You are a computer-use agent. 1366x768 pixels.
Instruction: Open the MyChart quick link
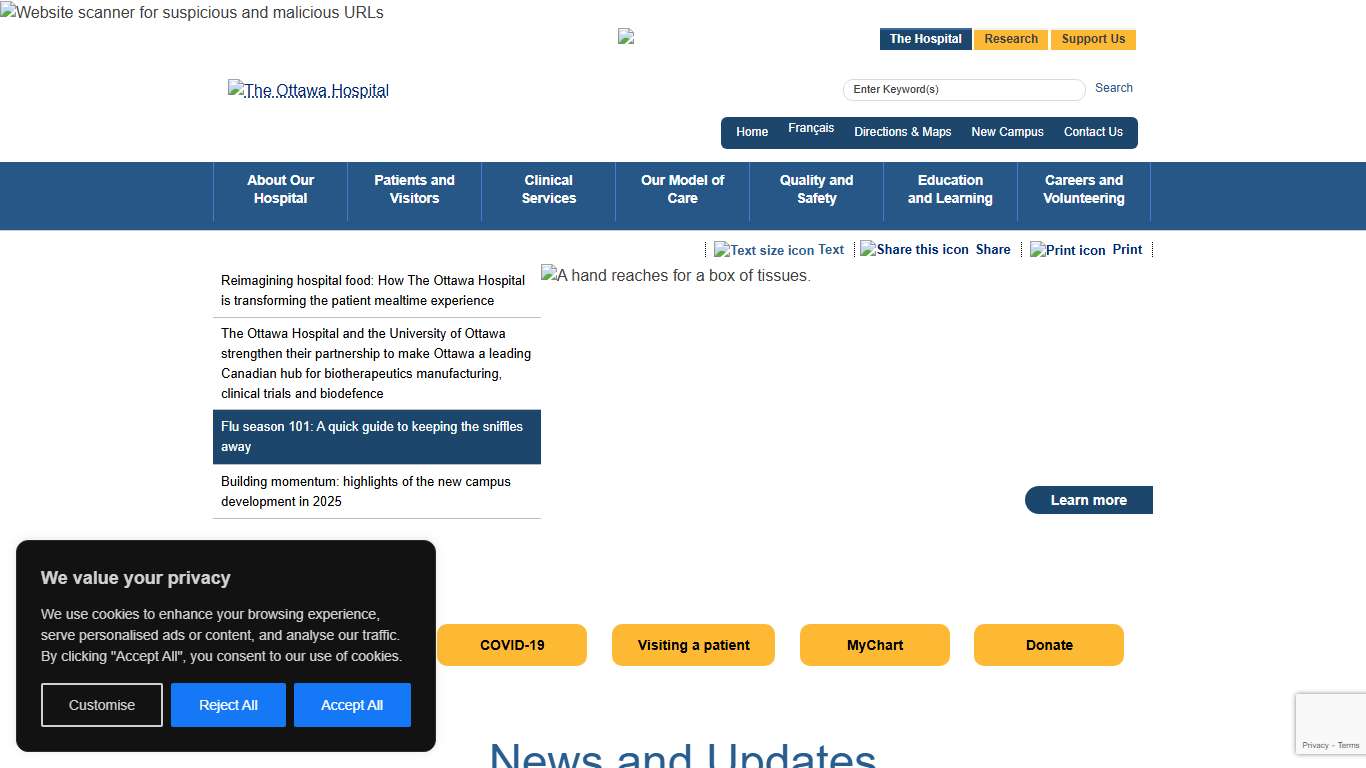(x=874, y=645)
